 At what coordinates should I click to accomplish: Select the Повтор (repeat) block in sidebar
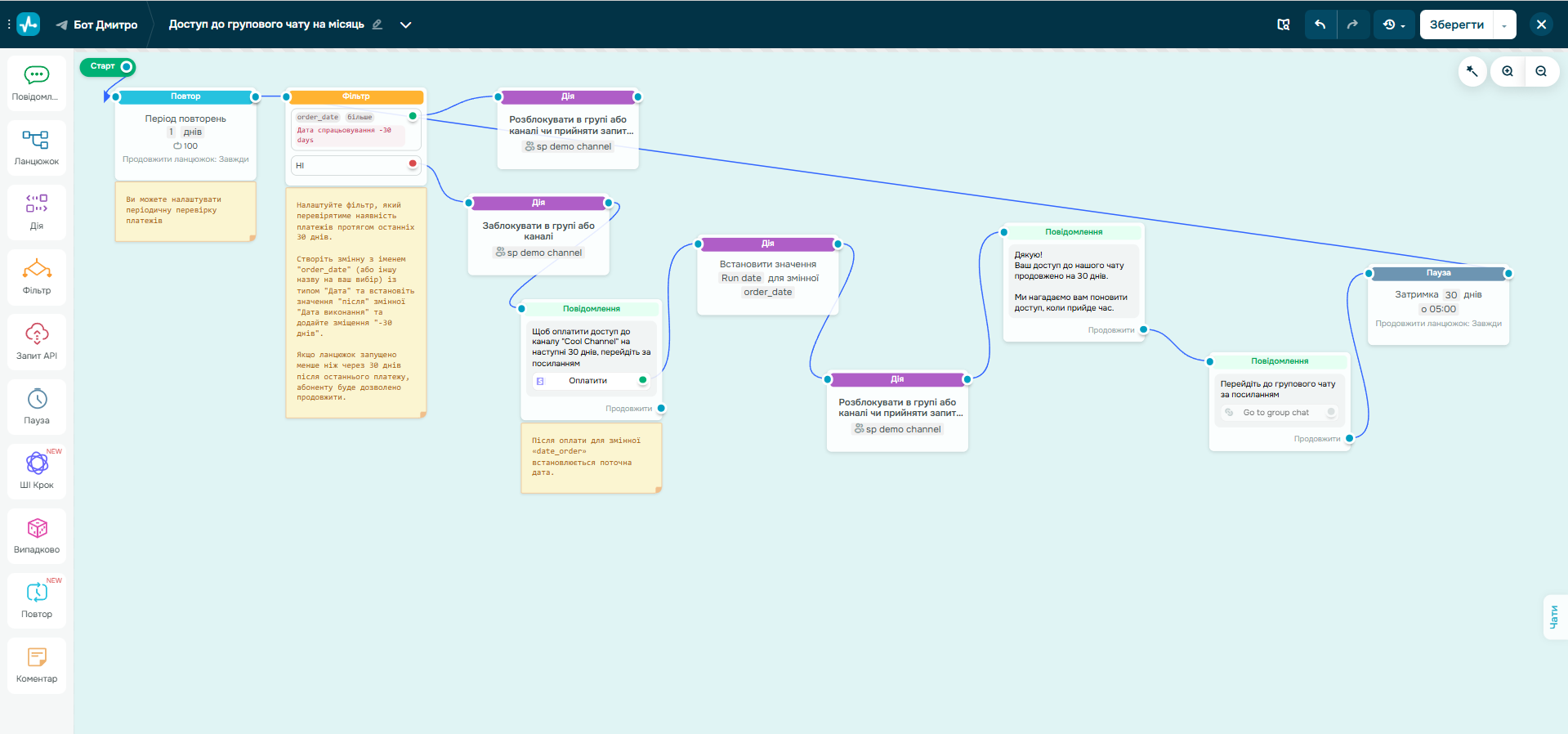tap(37, 601)
